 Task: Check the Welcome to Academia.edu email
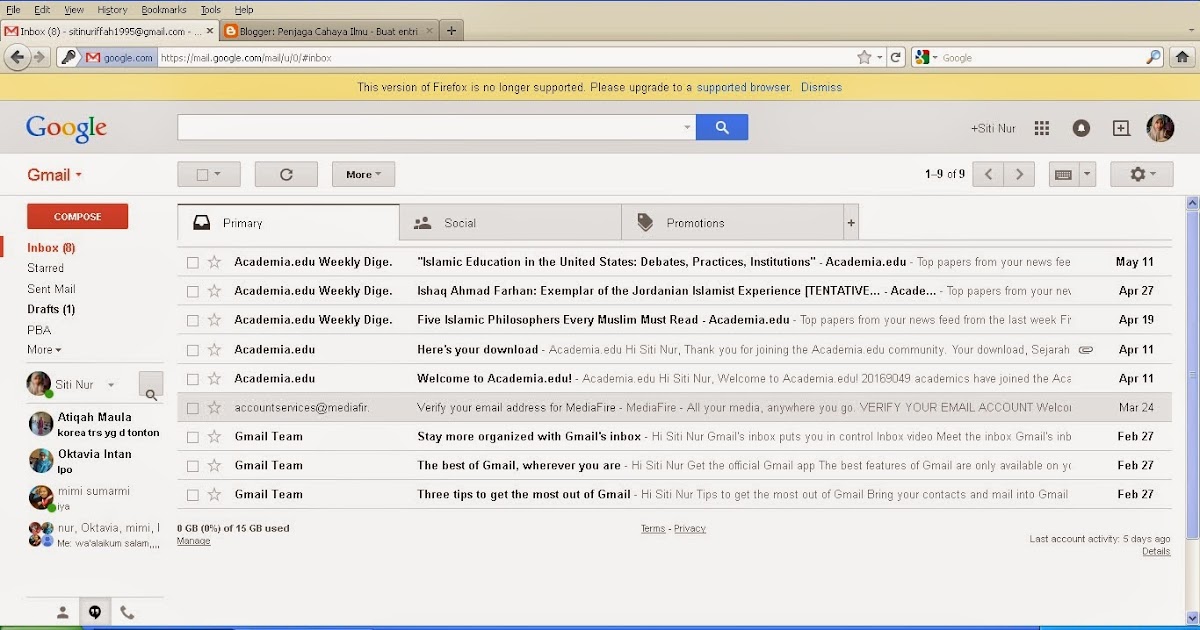point(193,380)
